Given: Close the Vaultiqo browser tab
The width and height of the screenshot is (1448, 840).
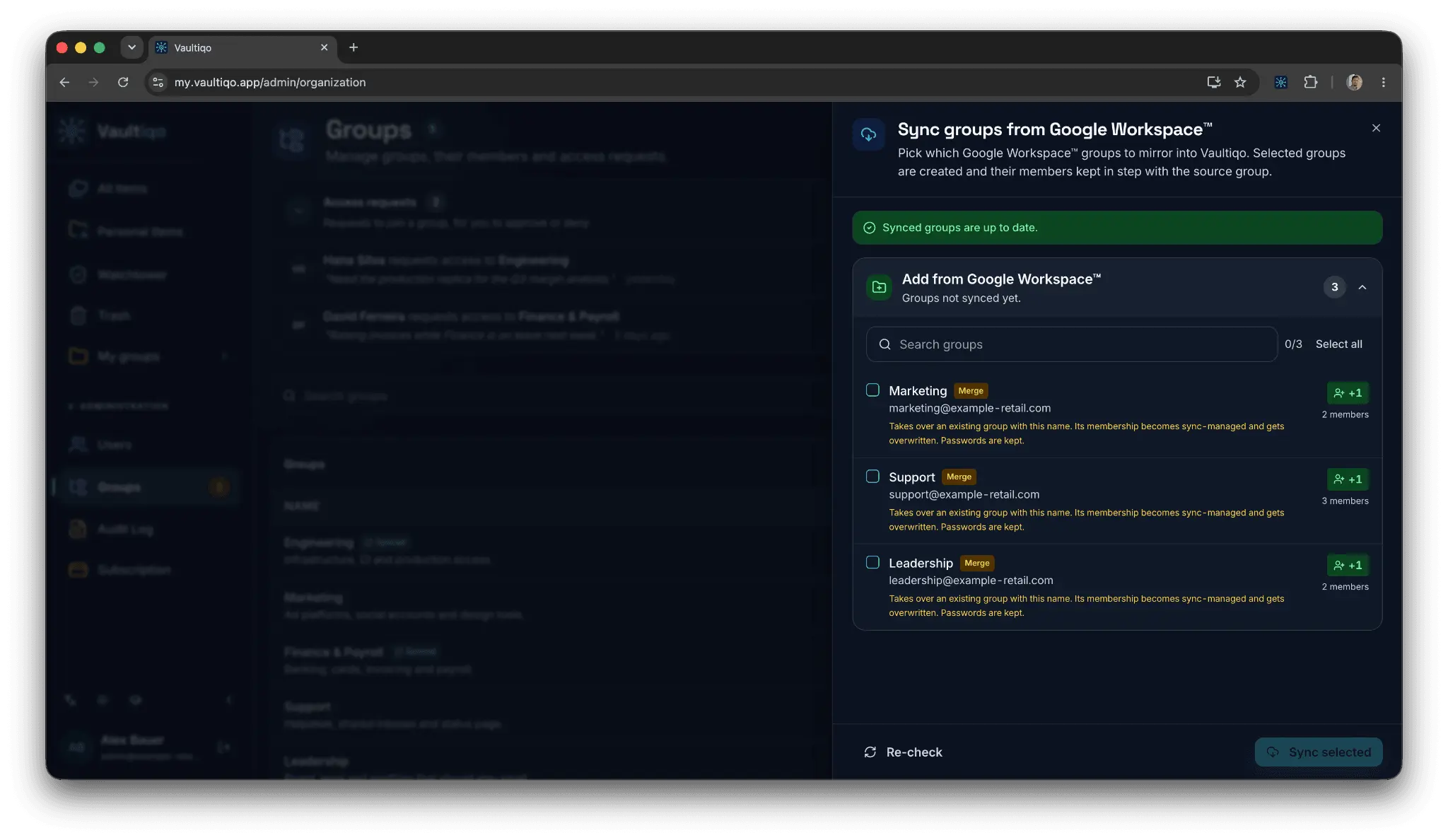Looking at the screenshot, I should (324, 47).
